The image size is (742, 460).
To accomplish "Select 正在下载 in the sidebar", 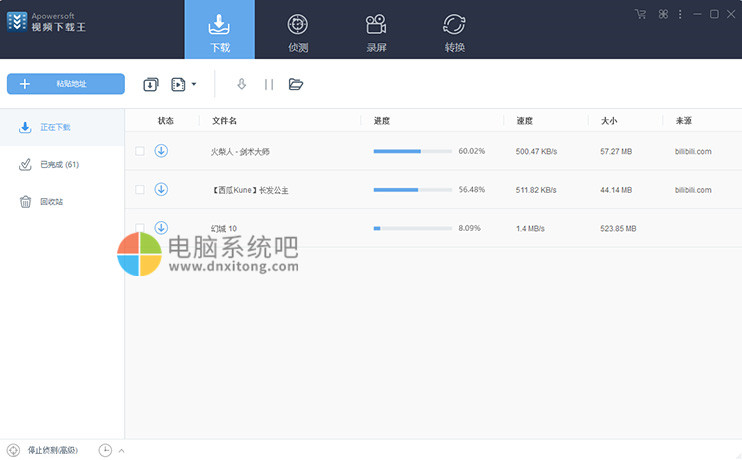I will 62,127.
